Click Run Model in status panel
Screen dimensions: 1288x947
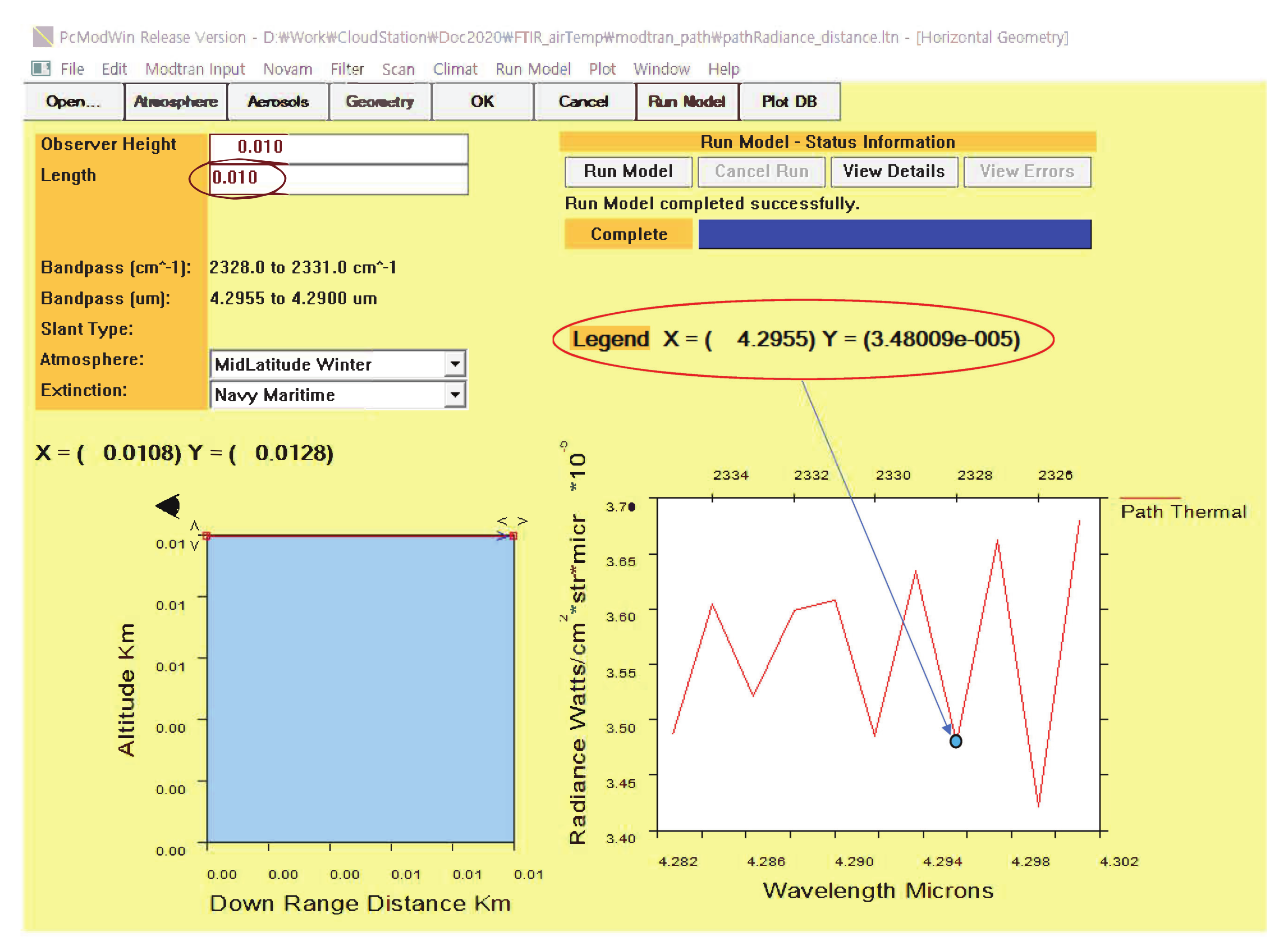[628, 171]
